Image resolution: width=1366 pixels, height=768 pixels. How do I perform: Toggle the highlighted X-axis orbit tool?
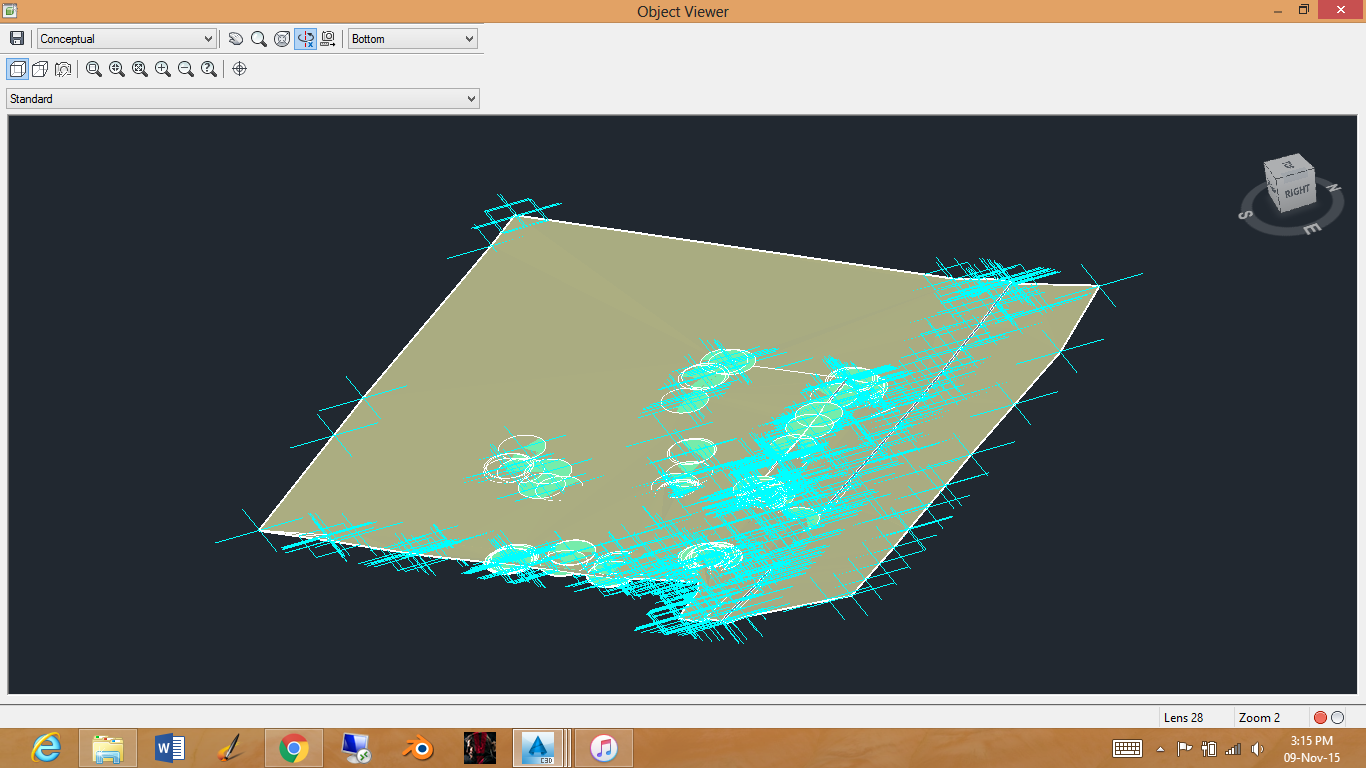point(305,39)
